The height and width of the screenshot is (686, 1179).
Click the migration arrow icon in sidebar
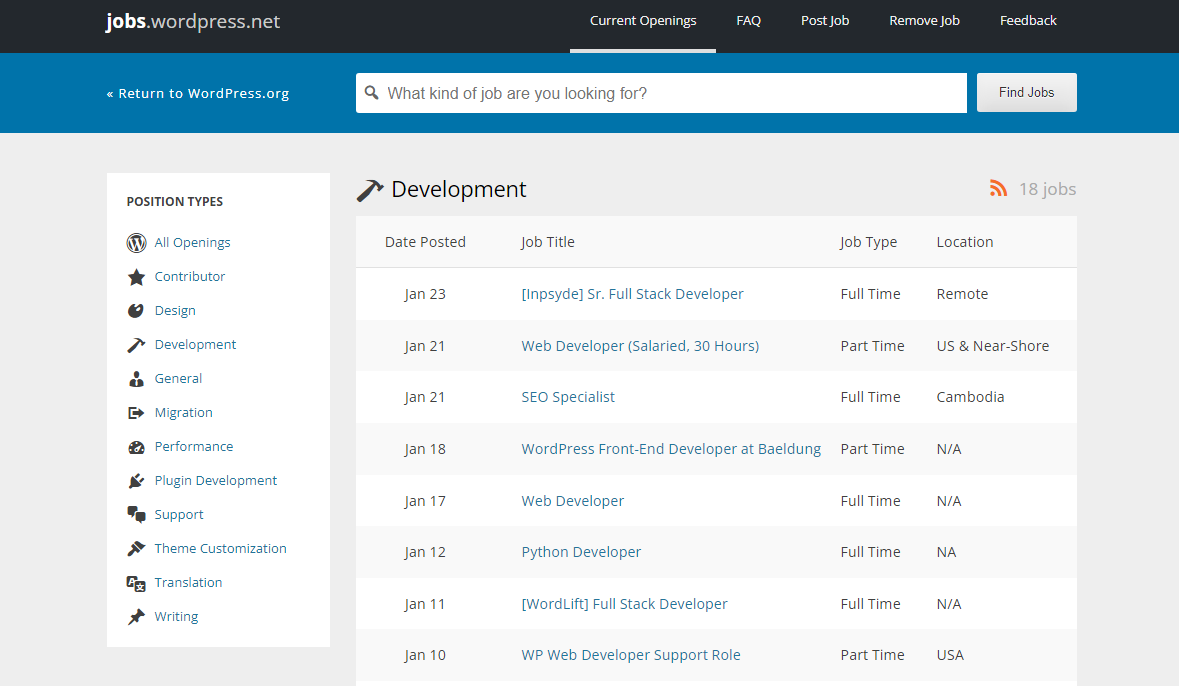click(136, 412)
